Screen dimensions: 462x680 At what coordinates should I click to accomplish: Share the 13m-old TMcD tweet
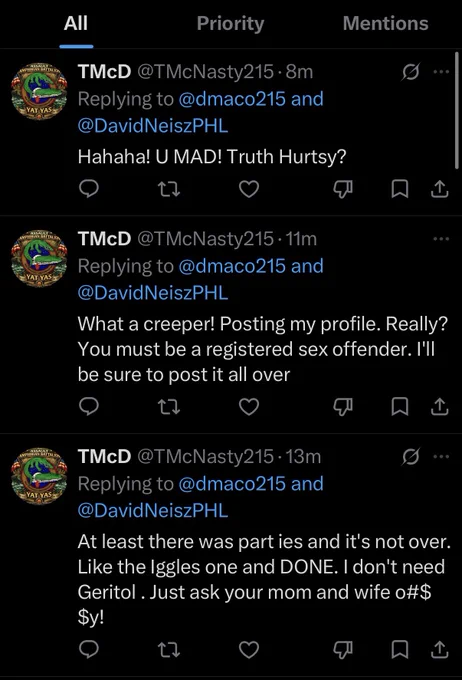[x=439, y=649]
